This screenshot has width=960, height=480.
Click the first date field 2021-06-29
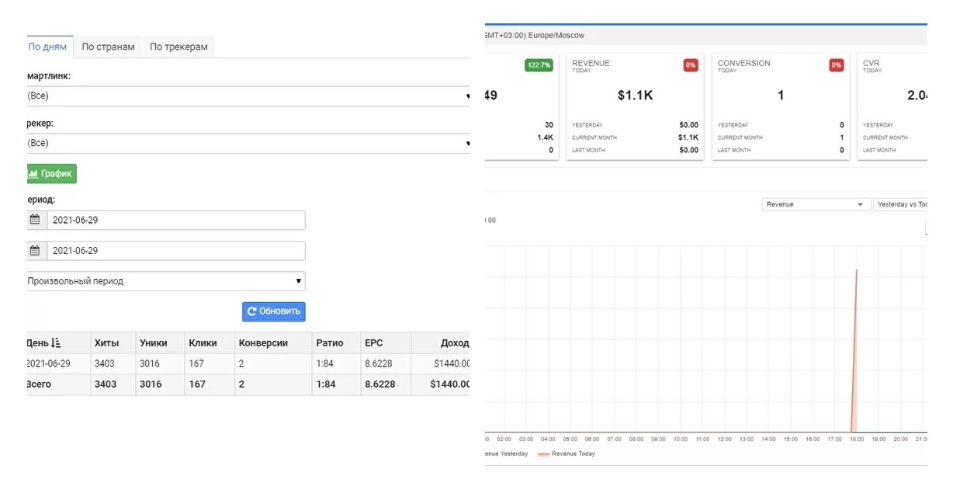click(175, 220)
